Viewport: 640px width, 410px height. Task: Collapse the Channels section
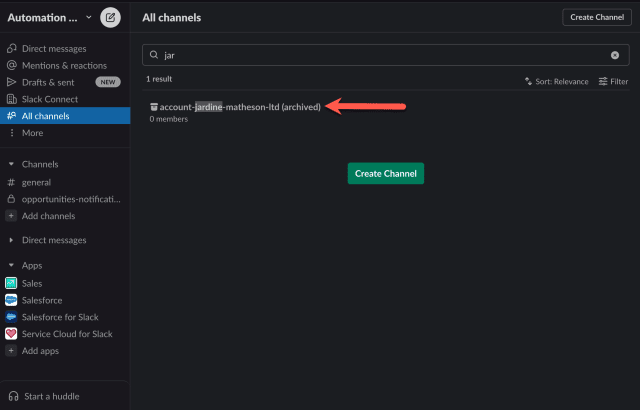tap(11, 164)
